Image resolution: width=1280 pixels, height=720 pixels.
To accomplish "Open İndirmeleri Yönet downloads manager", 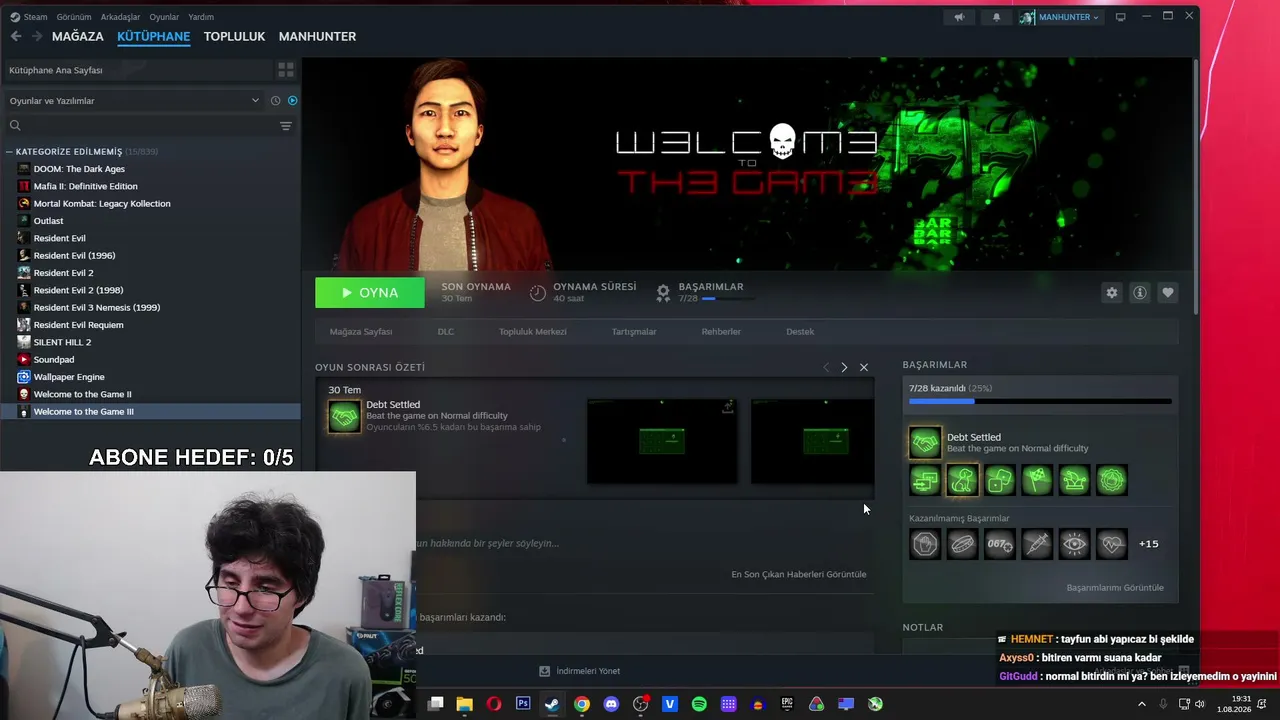I will pos(580,671).
